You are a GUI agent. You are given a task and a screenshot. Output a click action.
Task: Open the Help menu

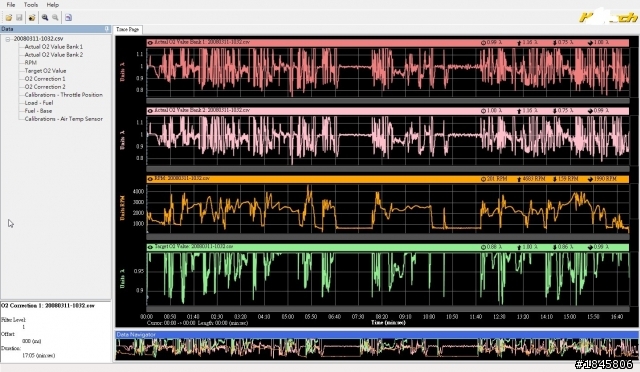(53, 5)
